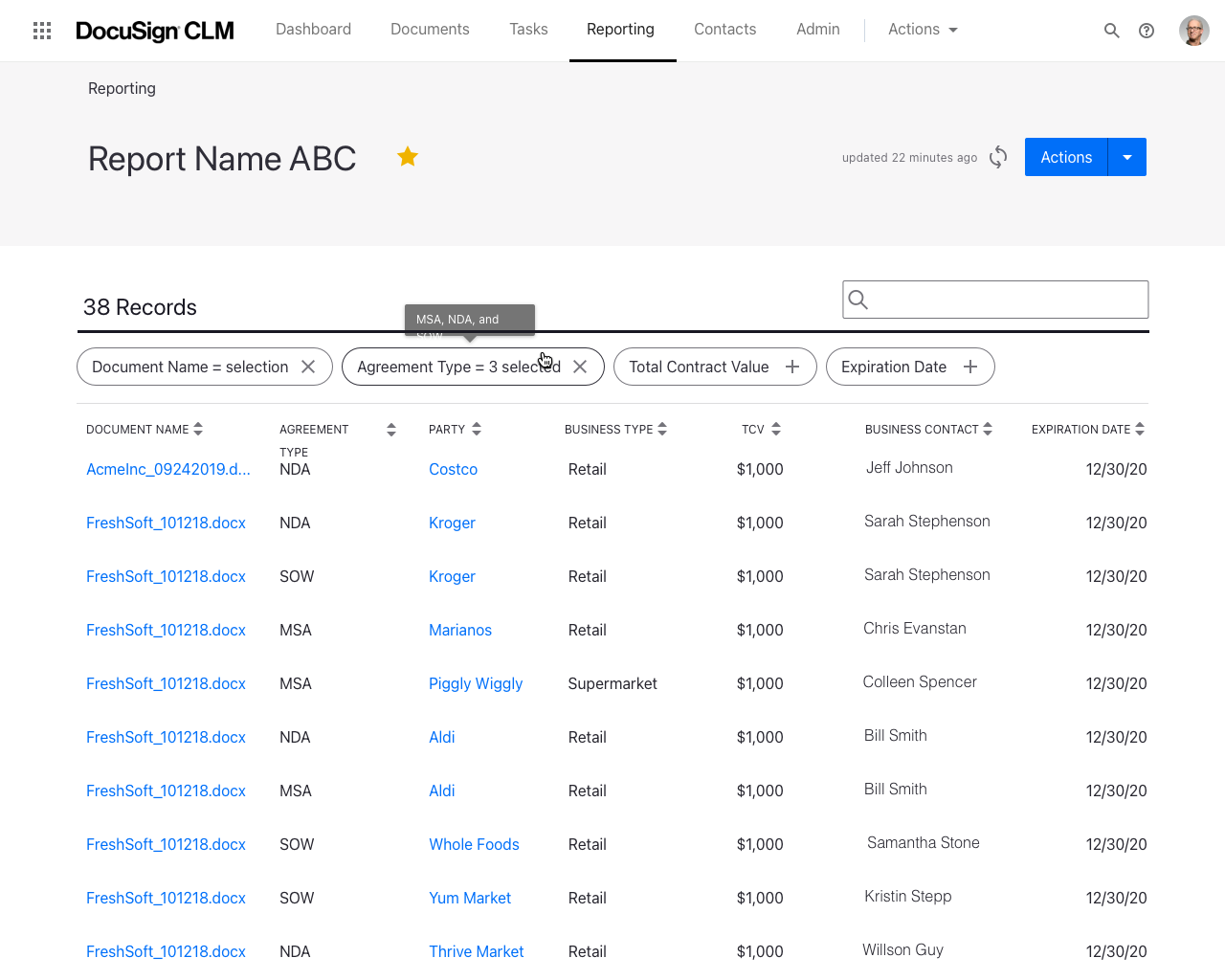Sort by Expiration Date column arrows
This screenshot has height=980, width=1225.
1140,429
